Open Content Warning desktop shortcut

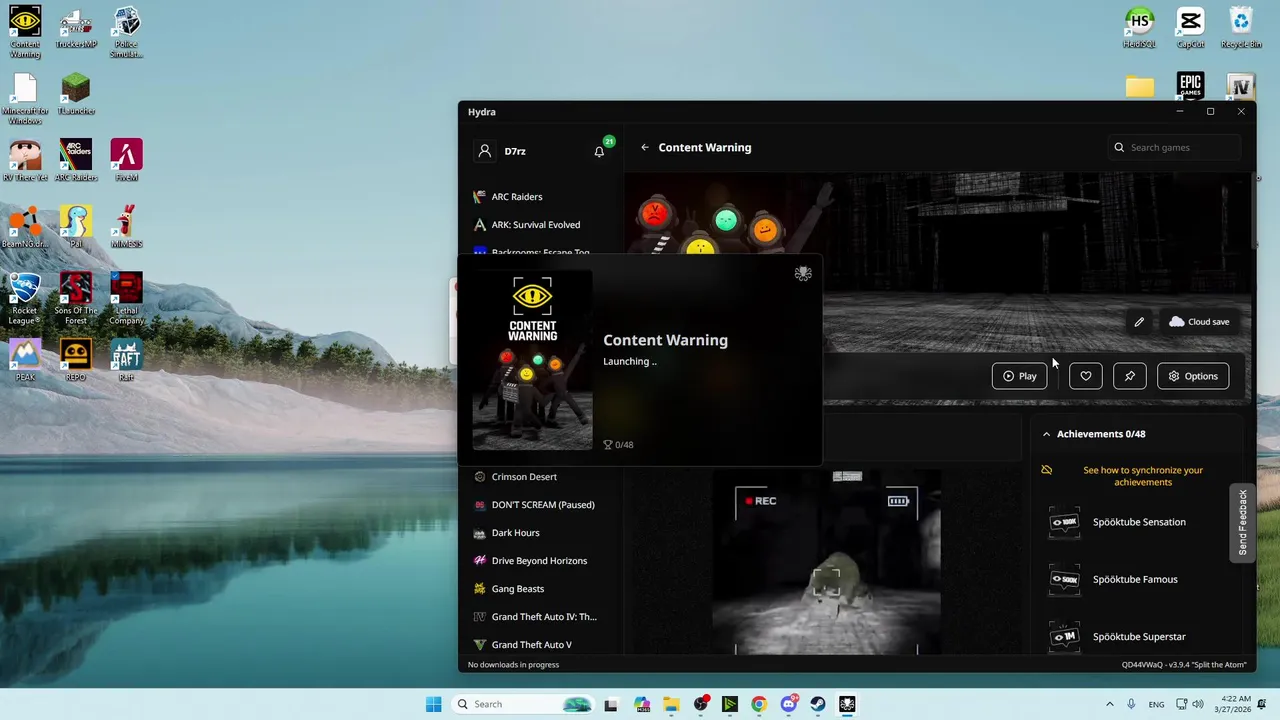(25, 32)
